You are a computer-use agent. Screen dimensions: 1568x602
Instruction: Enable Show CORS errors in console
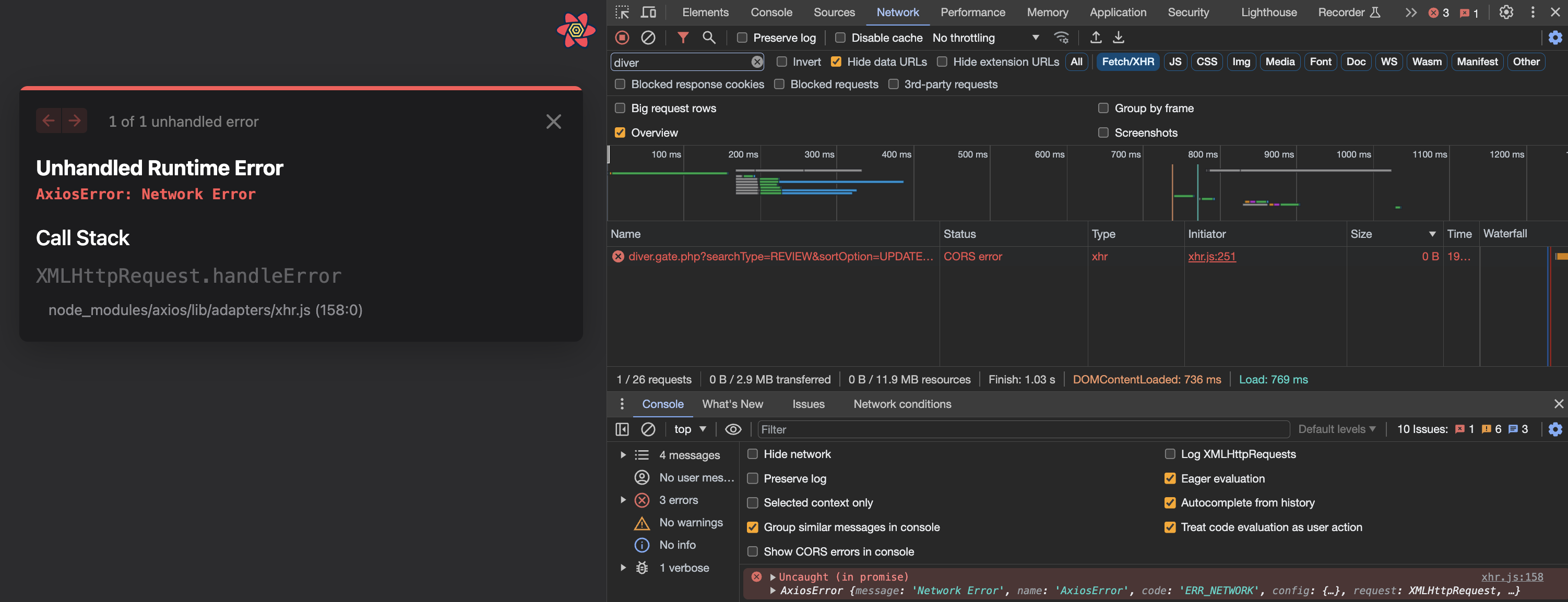click(x=752, y=551)
